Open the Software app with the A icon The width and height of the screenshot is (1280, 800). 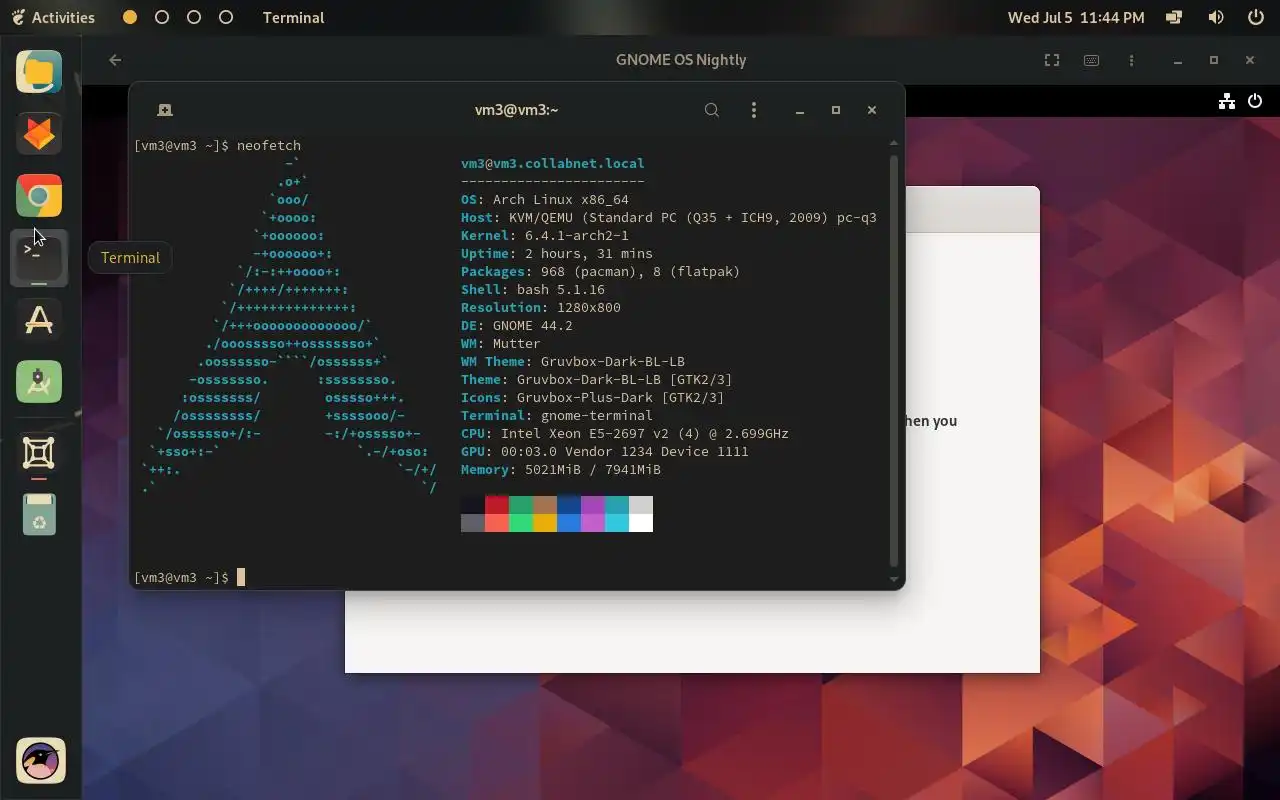[39, 320]
